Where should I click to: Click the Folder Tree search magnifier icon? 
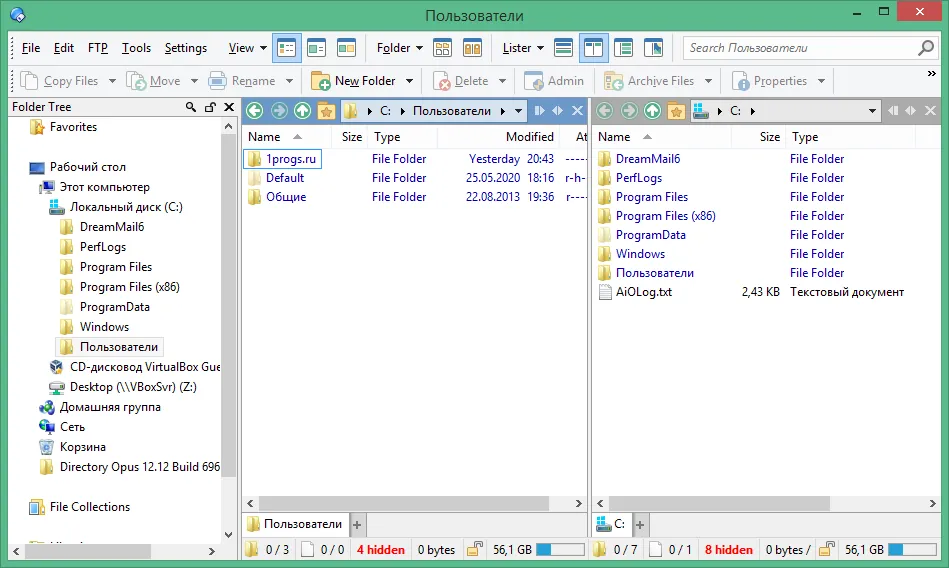[191, 107]
